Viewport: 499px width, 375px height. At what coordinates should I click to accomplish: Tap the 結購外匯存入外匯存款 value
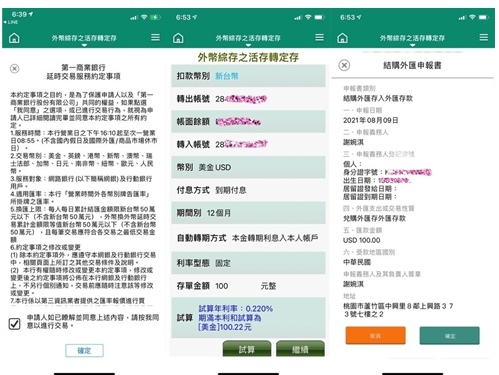(x=378, y=98)
